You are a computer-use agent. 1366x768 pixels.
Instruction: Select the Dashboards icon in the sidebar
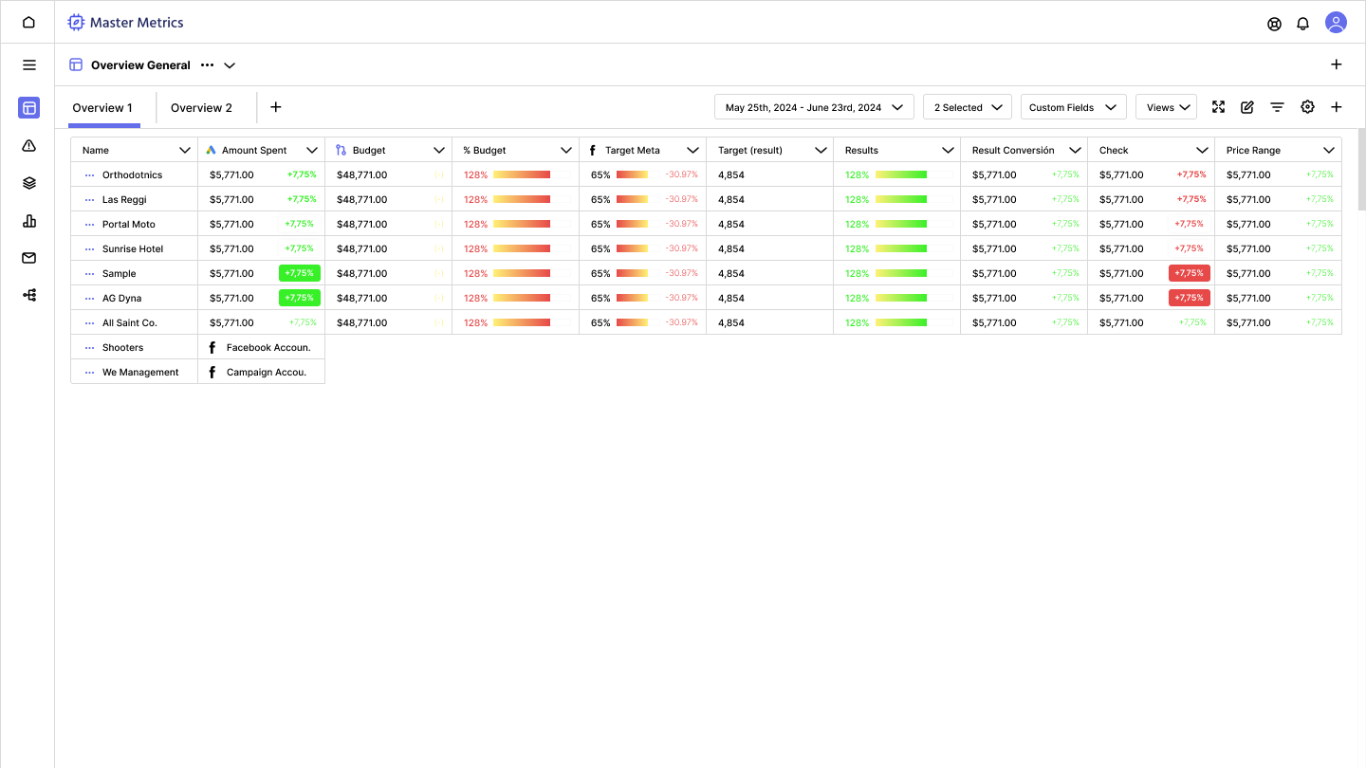point(28,107)
